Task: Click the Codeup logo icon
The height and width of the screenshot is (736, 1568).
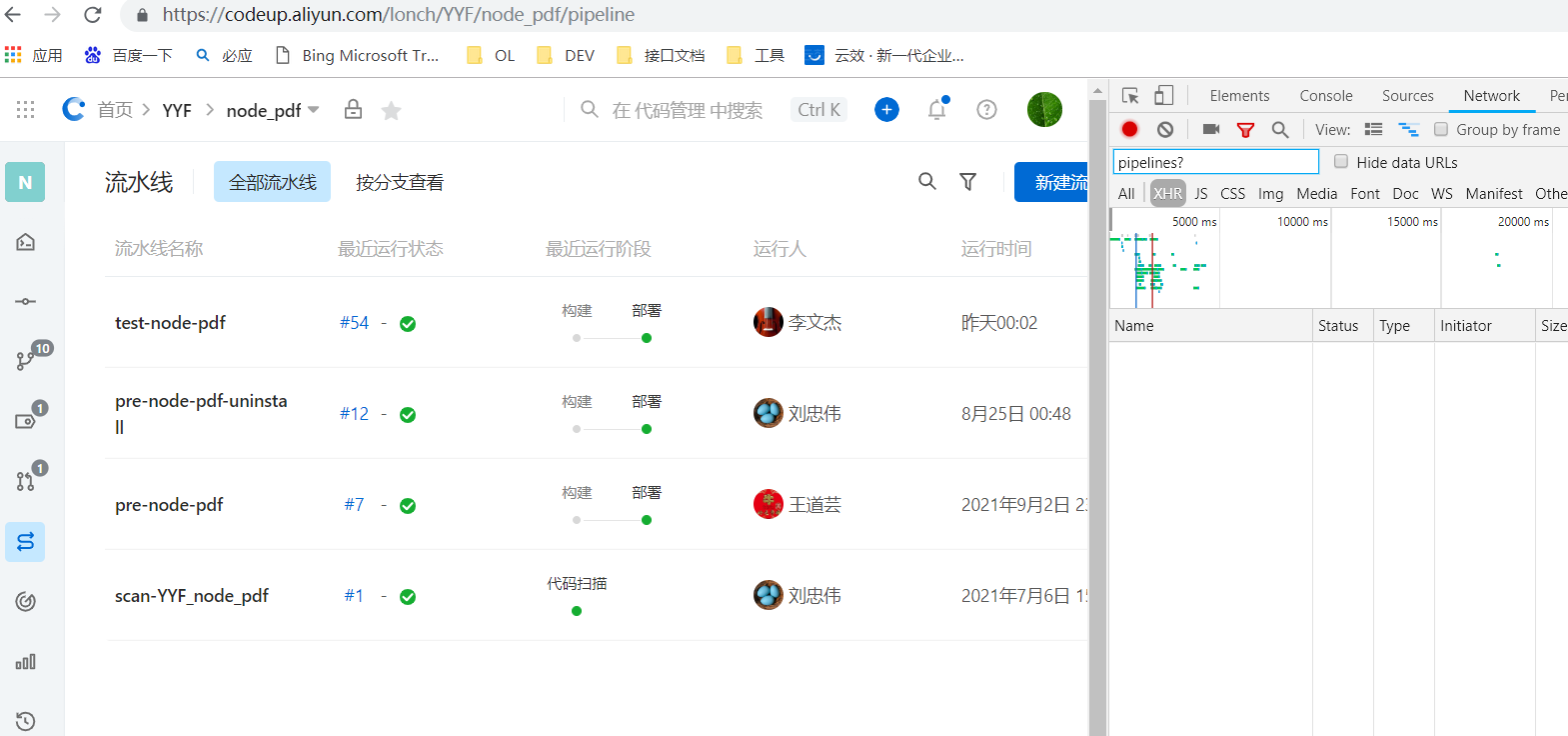Action: pos(73,109)
